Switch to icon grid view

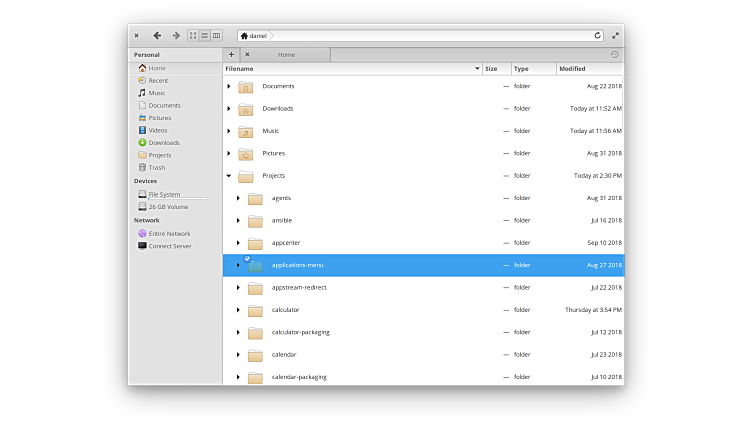[193, 35]
